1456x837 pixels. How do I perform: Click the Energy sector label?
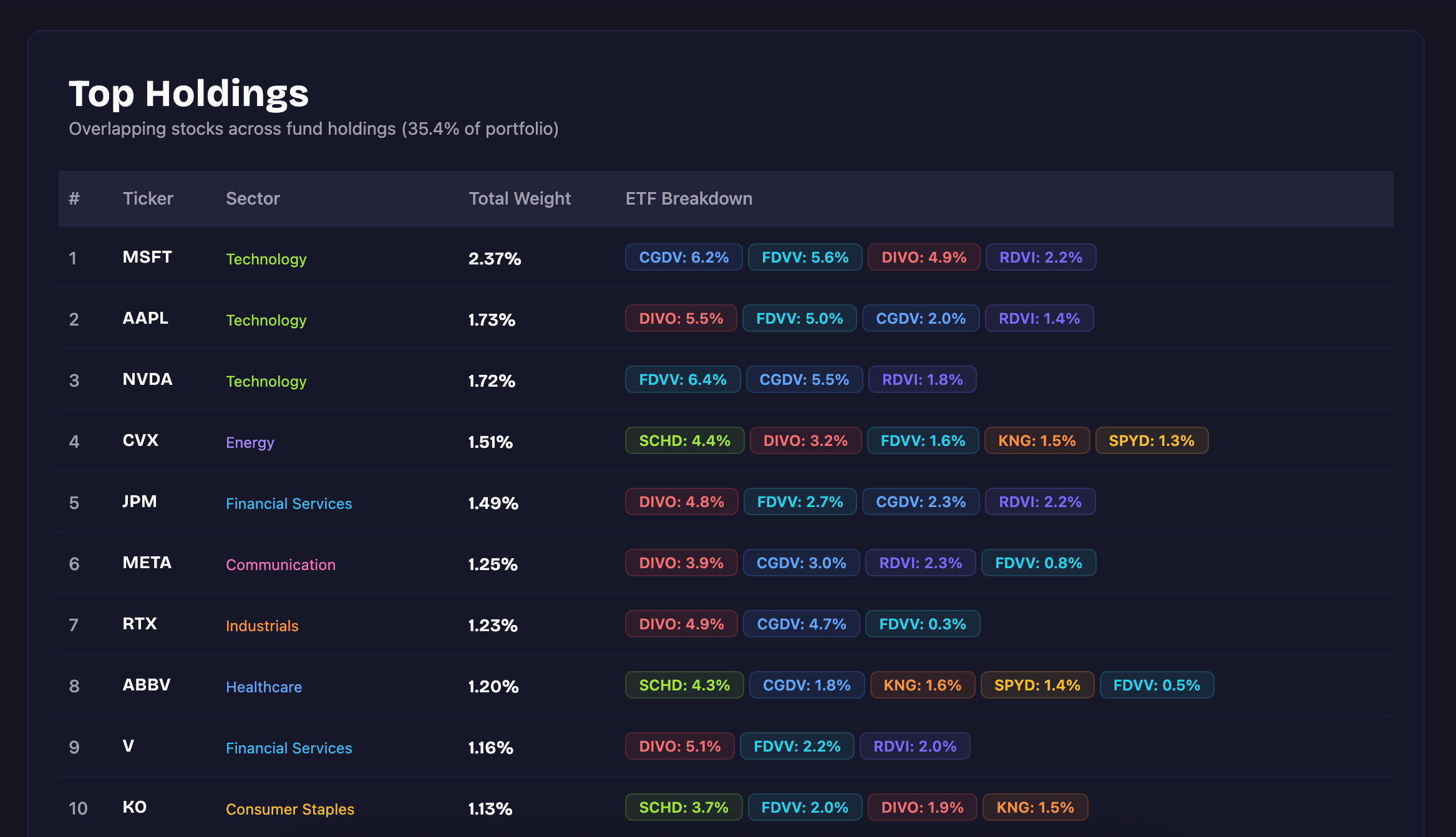coord(250,442)
